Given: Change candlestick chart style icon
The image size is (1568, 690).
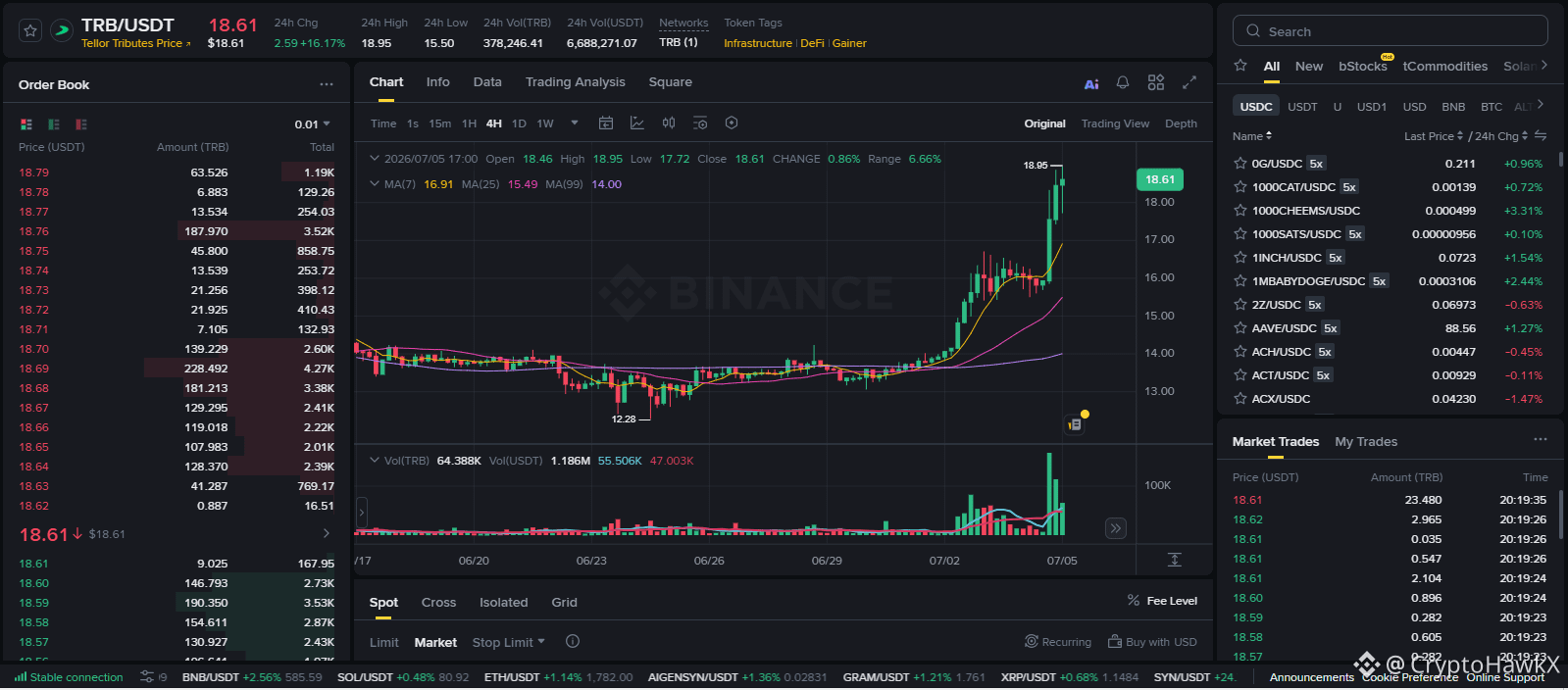Looking at the screenshot, I should [669, 123].
